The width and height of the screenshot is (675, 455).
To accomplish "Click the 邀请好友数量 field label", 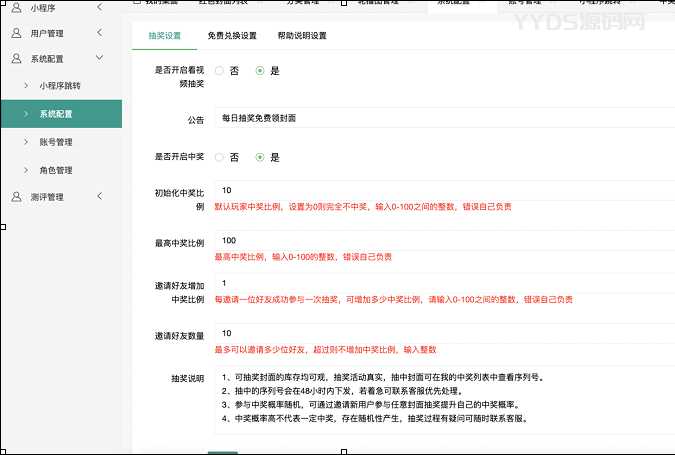I will tap(180, 336).
